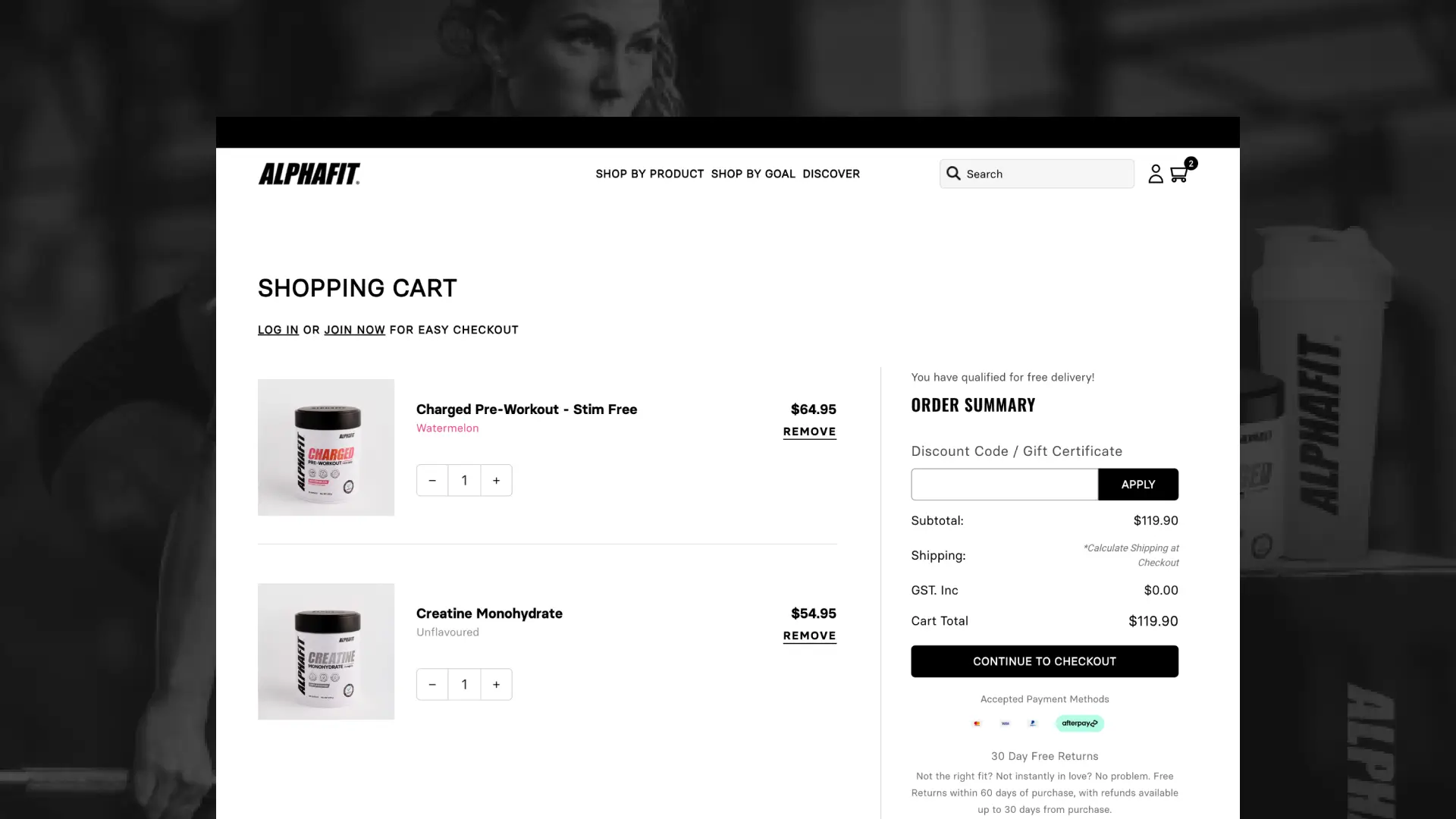The width and height of the screenshot is (1456, 819).
Task: Continue to checkout
Action: pos(1044,661)
